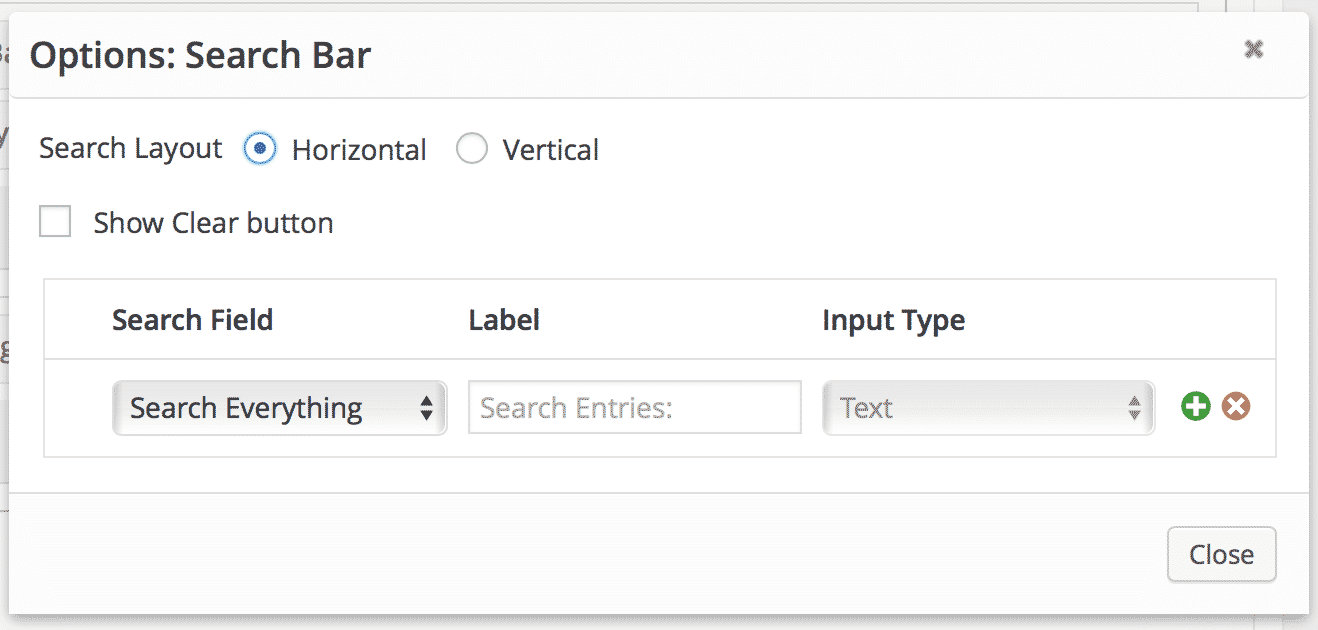
Task: Click the Input Type column header
Action: pyautogui.click(x=893, y=321)
